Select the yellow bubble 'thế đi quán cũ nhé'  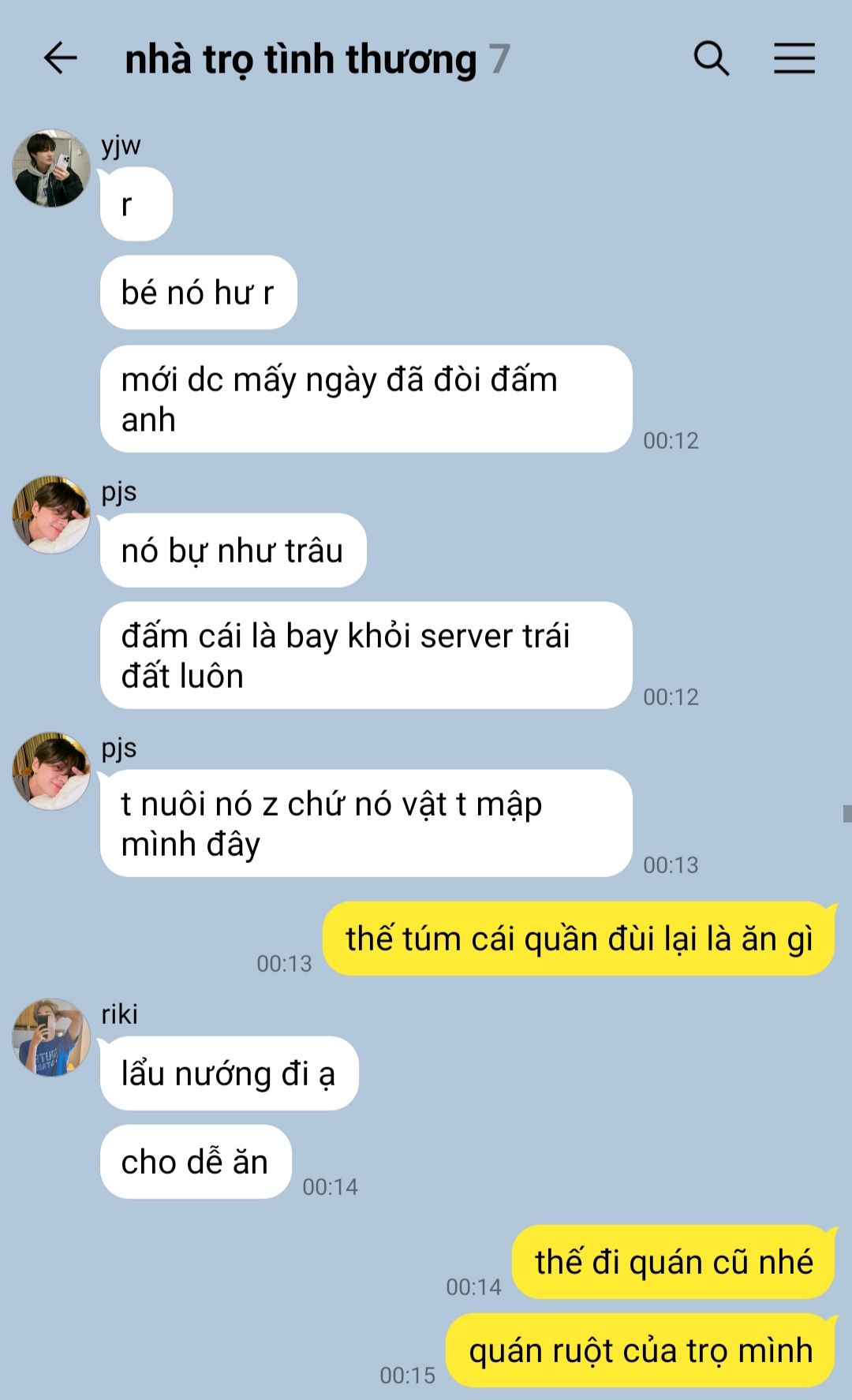tap(673, 1262)
